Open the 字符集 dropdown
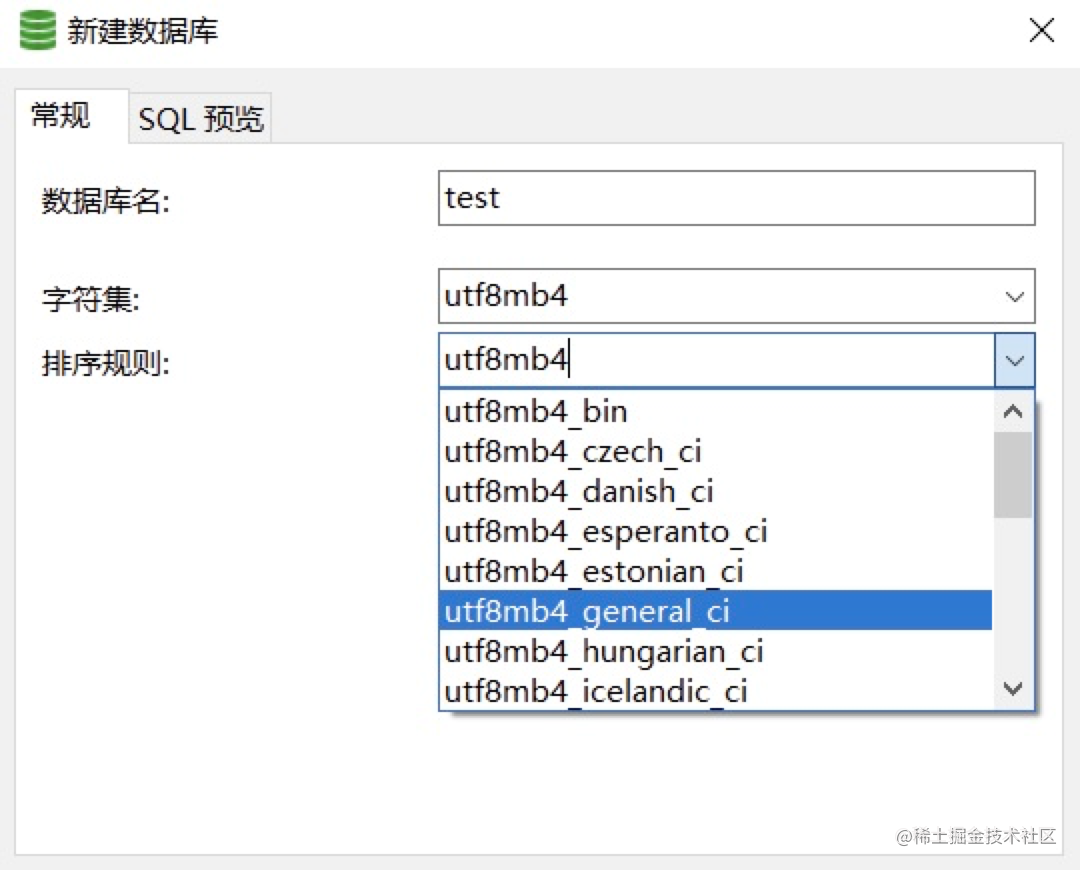 pos(1015,296)
